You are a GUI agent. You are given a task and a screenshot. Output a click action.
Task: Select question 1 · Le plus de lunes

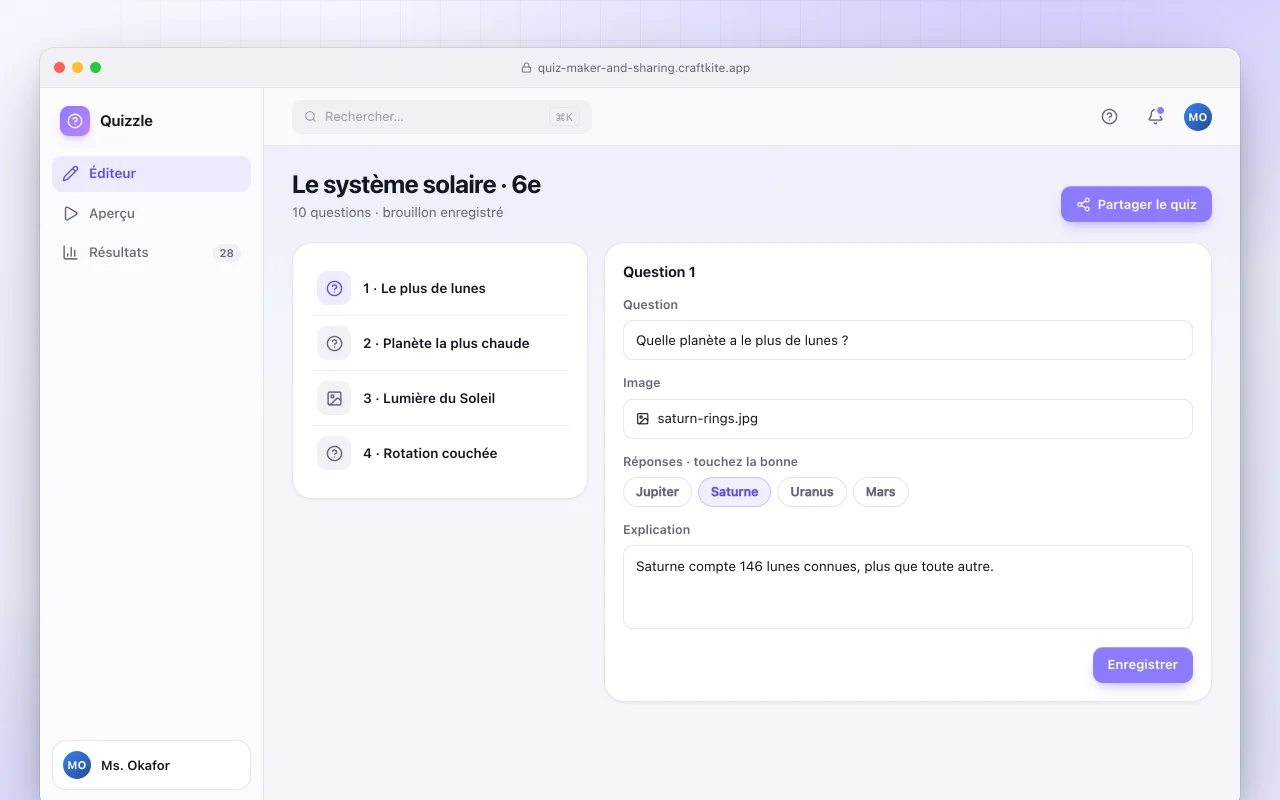pos(440,288)
